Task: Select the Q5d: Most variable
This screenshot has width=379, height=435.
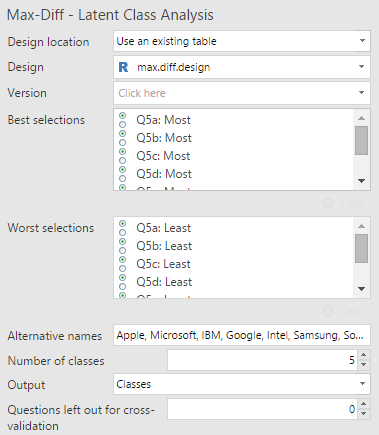Action: point(164,174)
